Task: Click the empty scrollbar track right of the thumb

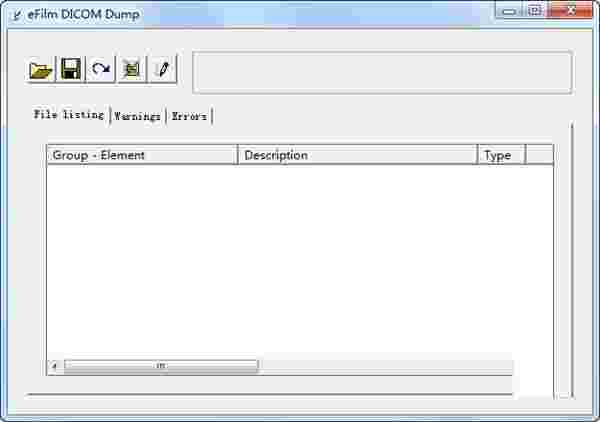Action: (385, 366)
